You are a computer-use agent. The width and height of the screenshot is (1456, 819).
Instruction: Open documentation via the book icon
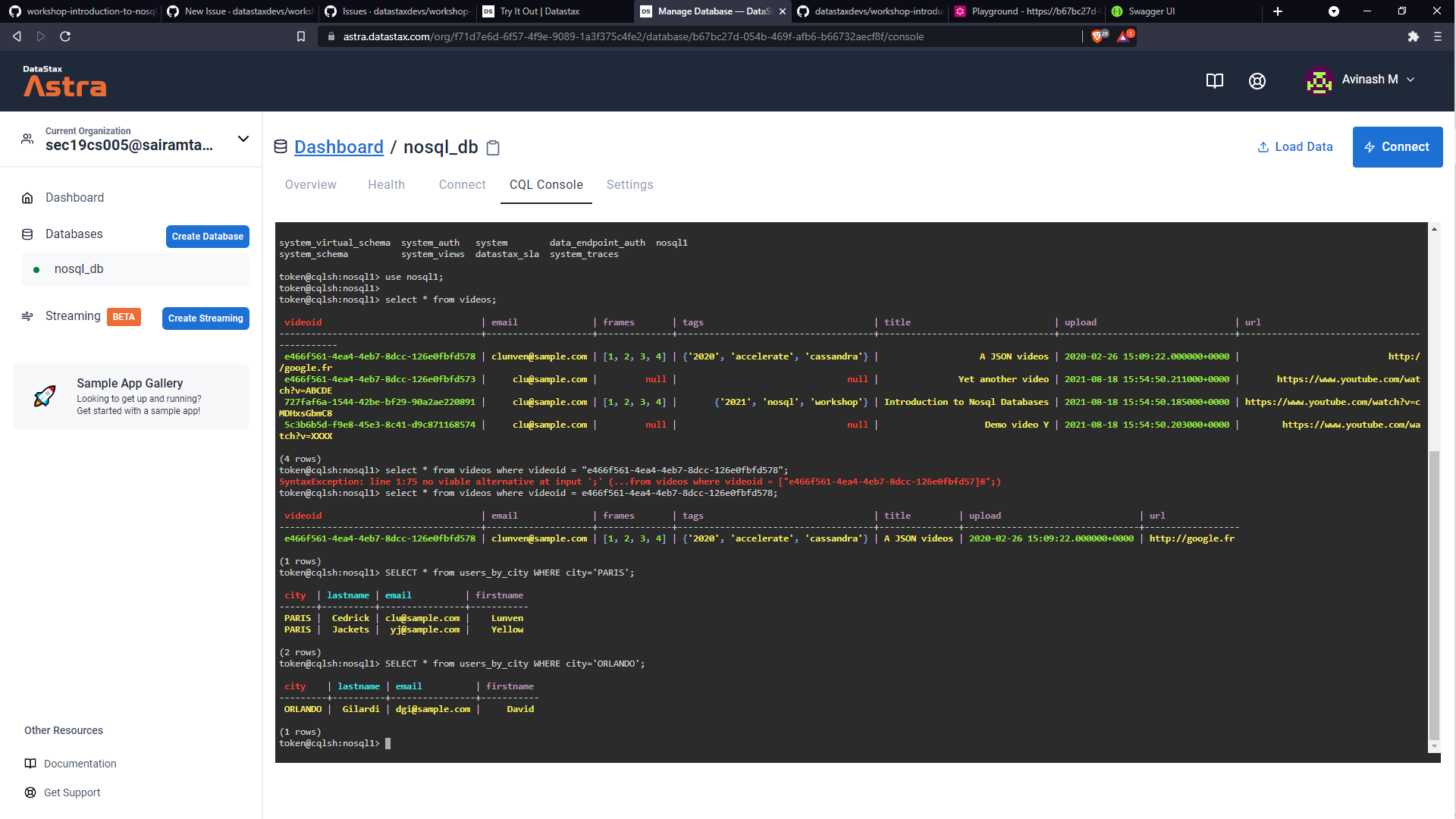[x=1214, y=81]
